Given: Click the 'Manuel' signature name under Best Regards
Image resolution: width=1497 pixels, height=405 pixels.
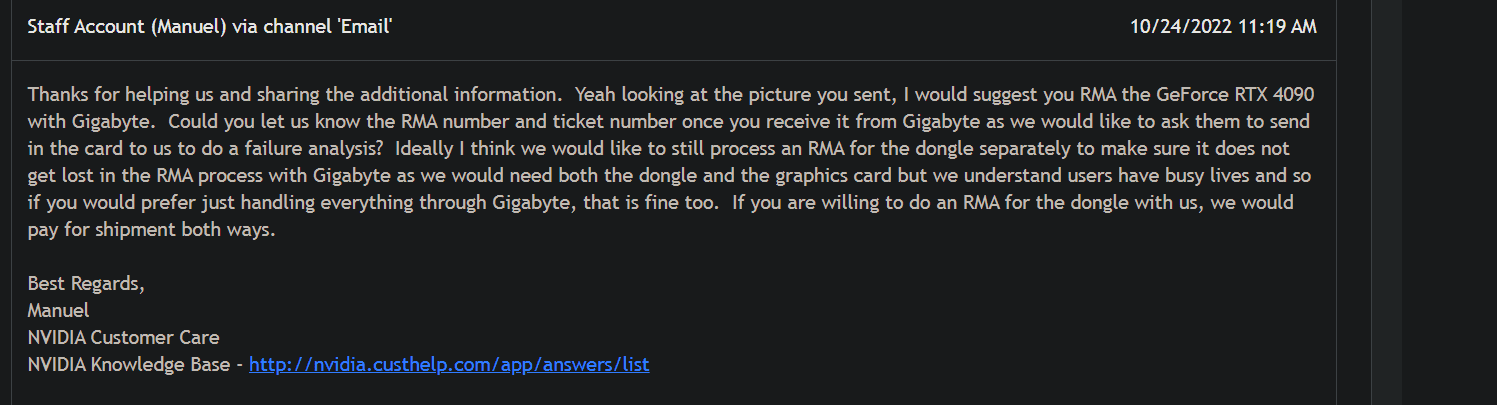Looking at the screenshot, I should pos(58,310).
